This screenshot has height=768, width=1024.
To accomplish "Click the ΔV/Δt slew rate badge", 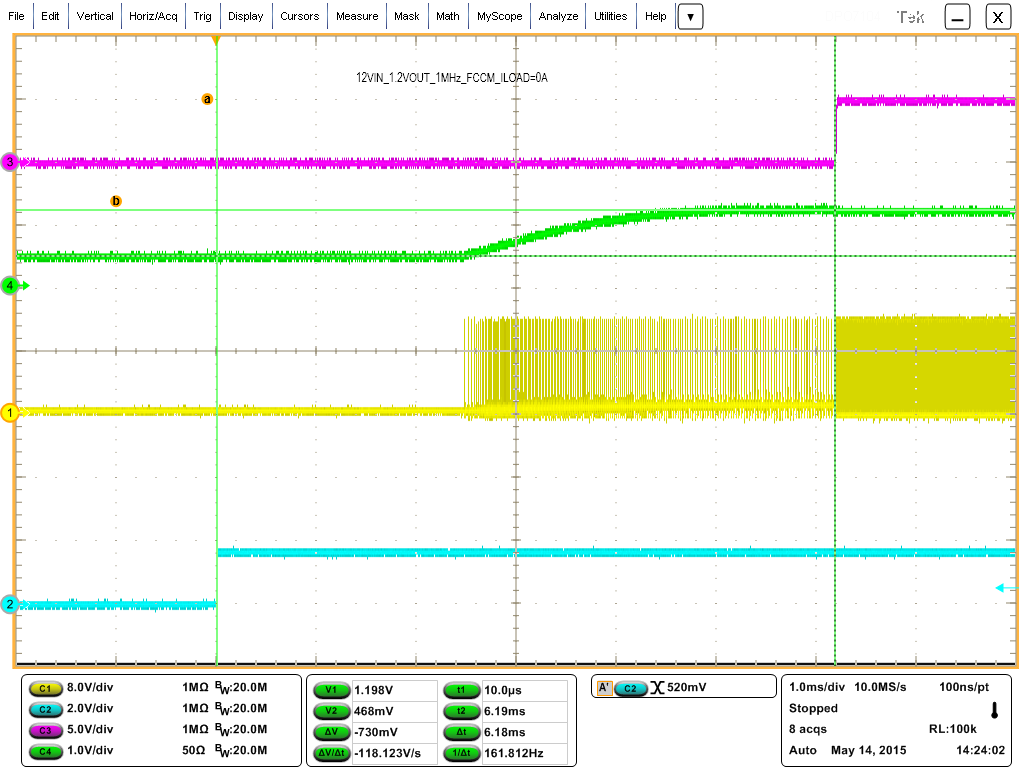I will click(x=333, y=751).
